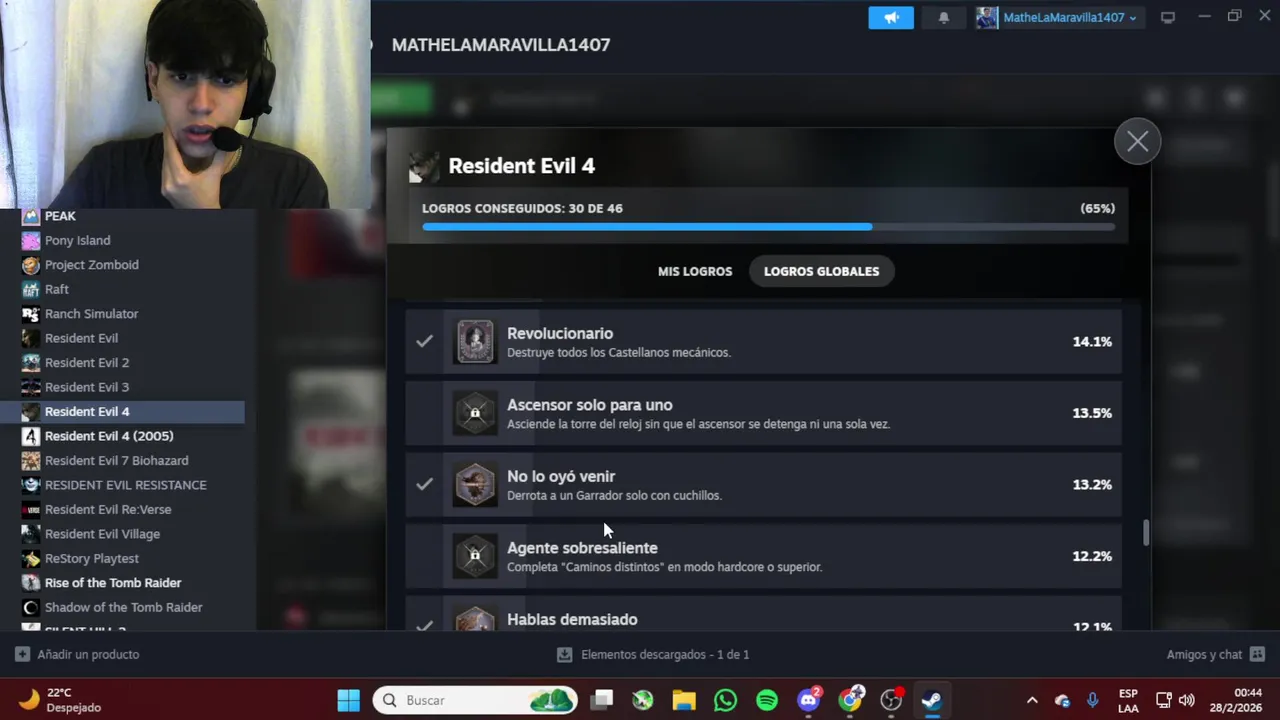Screen dimensions: 1280x720
Task: Click the Revolucionario row 14.1% value
Action: 1092,342
